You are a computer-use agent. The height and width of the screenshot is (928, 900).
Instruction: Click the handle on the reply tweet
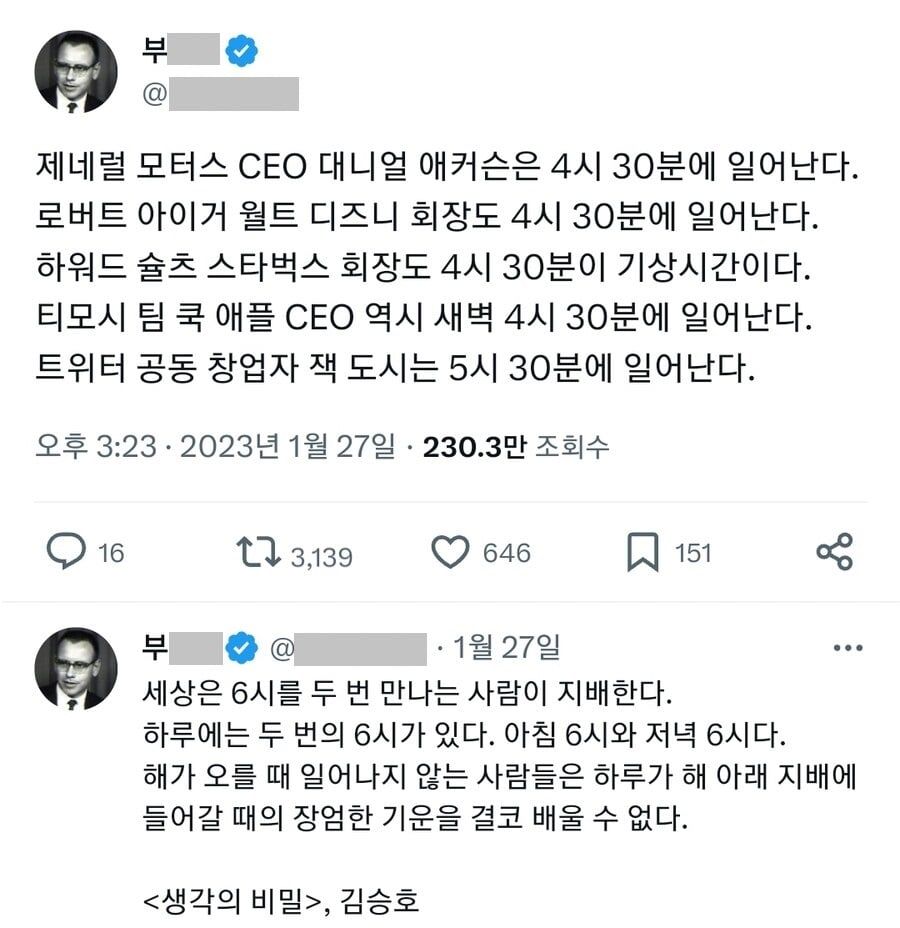pyautogui.click(x=350, y=648)
